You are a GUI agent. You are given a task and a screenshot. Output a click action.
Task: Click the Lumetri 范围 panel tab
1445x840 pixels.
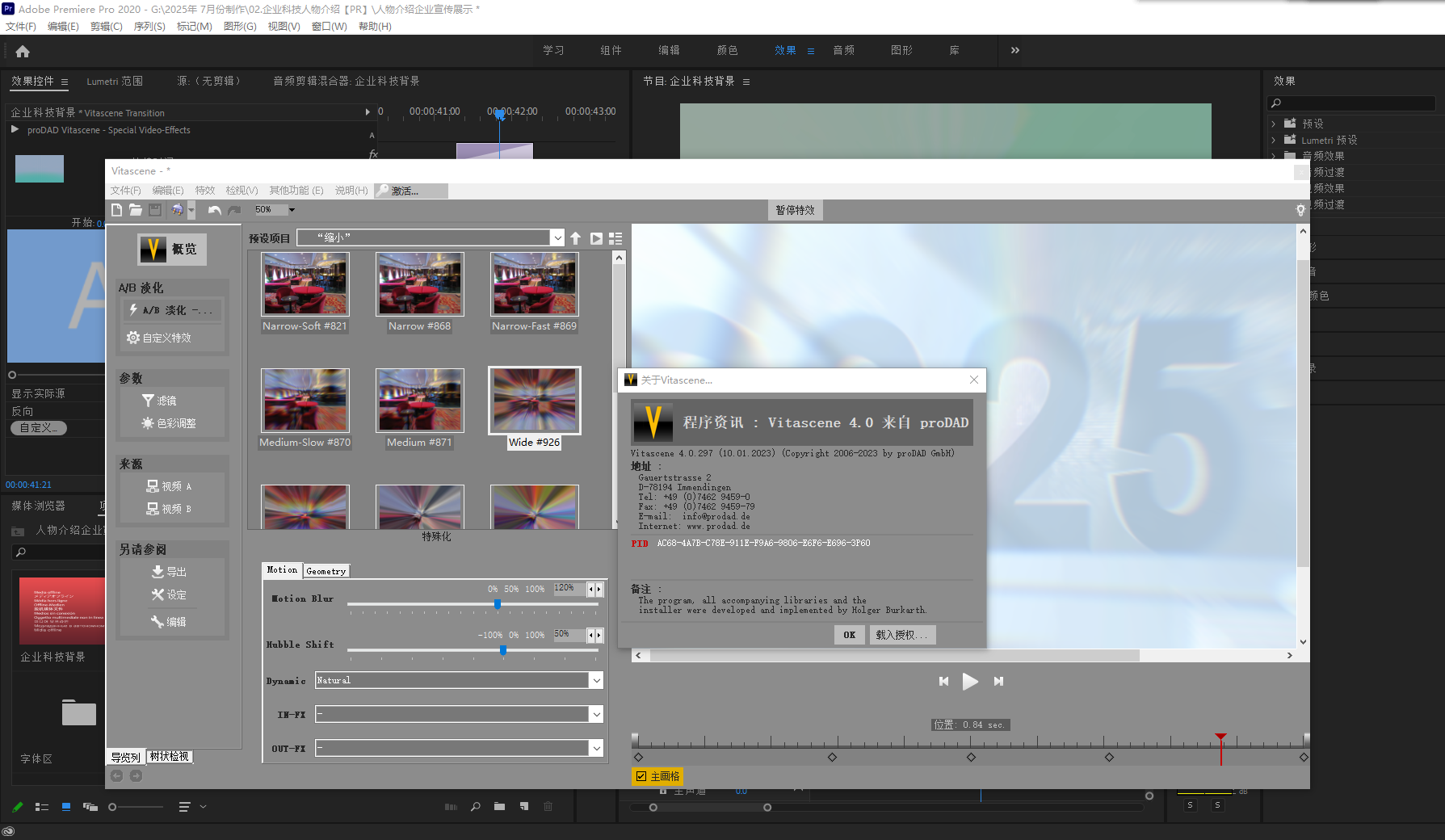[115, 81]
